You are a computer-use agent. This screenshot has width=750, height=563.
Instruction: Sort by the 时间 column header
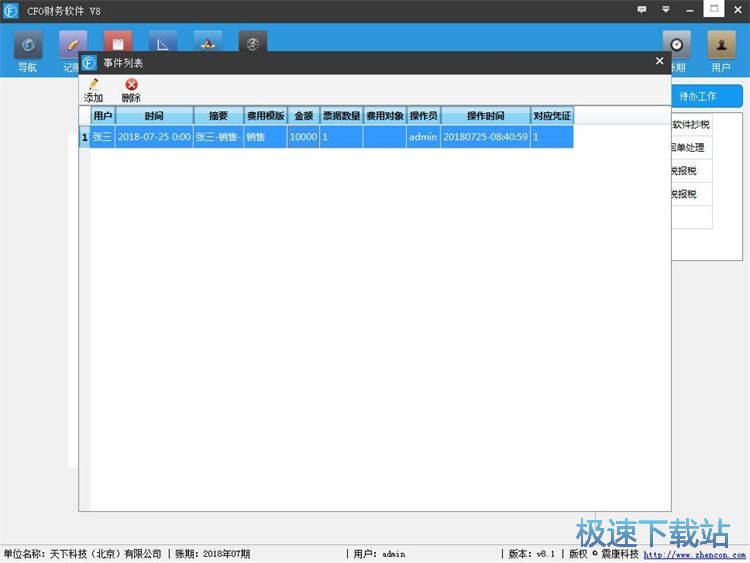tap(154, 116)
